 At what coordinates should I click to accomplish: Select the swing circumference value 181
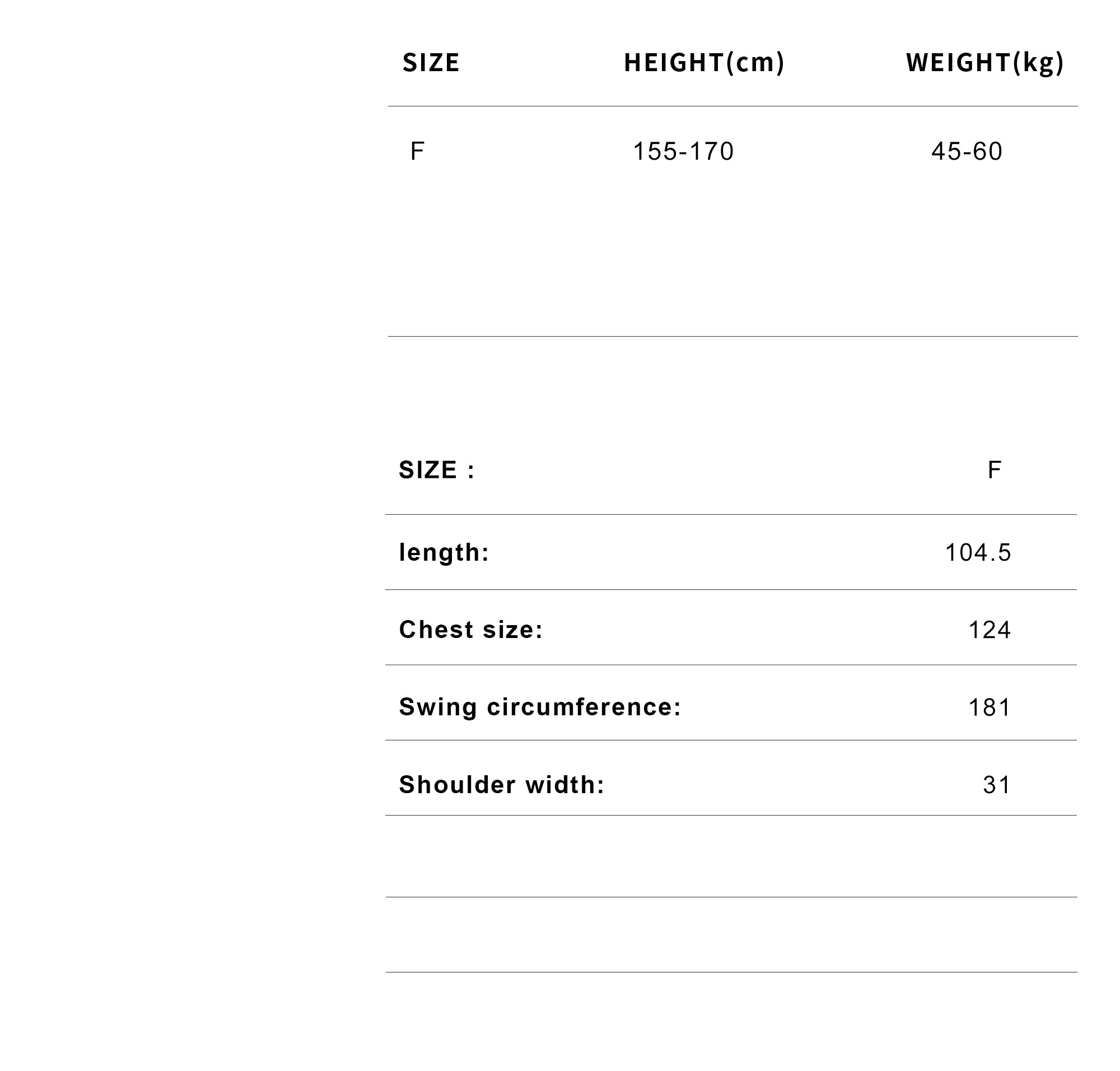pyautogui.click(x=990, y=707)
